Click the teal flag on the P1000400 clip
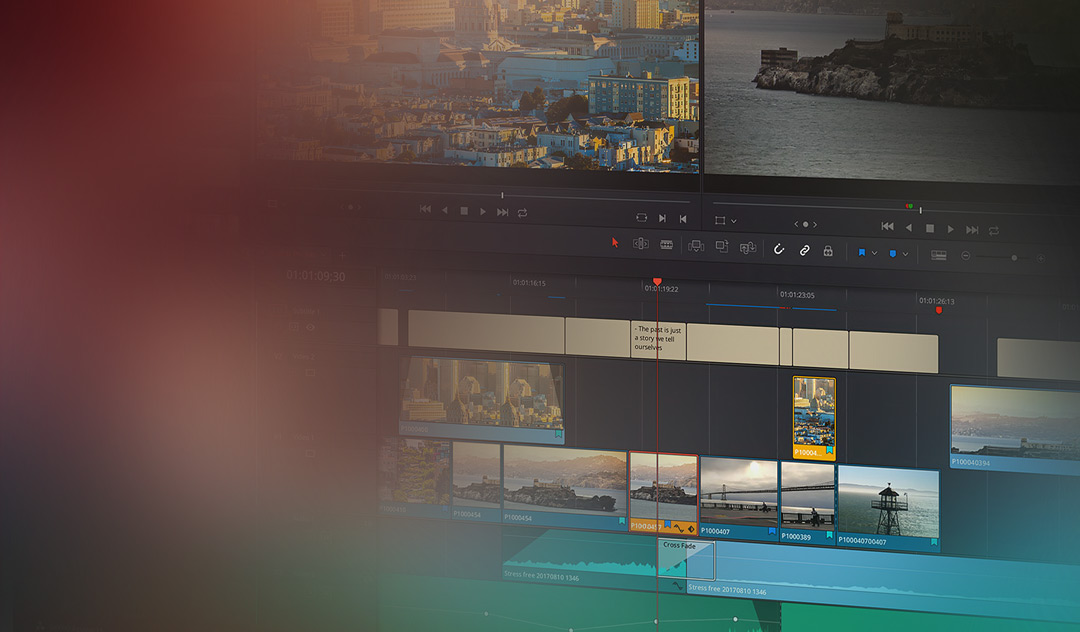 [x=558, y=434]
